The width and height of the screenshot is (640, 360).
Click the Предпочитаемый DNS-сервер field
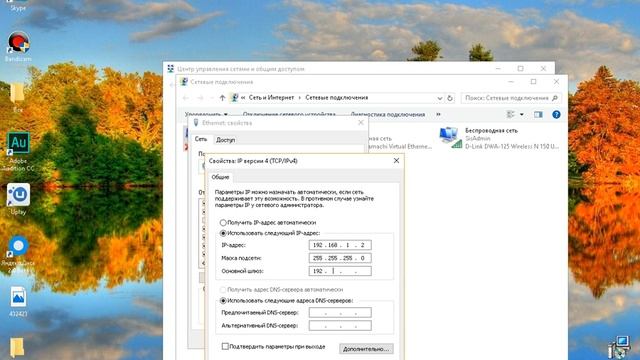click(340, 313)
